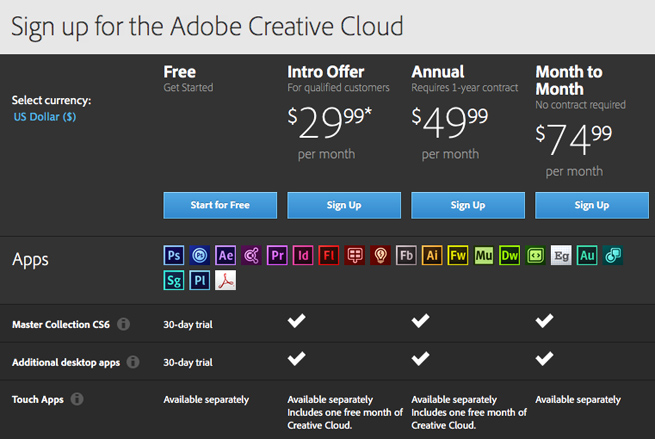Screen dimensions: 655x439
Task: Click the Flash (Fl) icon
Action: (x=329, y=255)
